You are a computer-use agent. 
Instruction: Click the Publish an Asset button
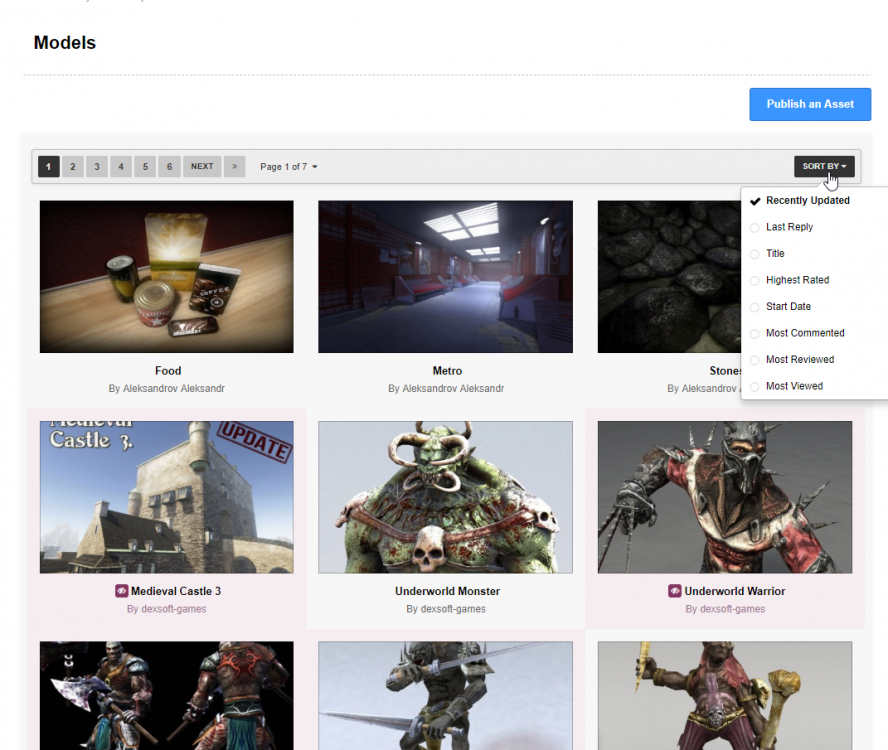[810, 104]
